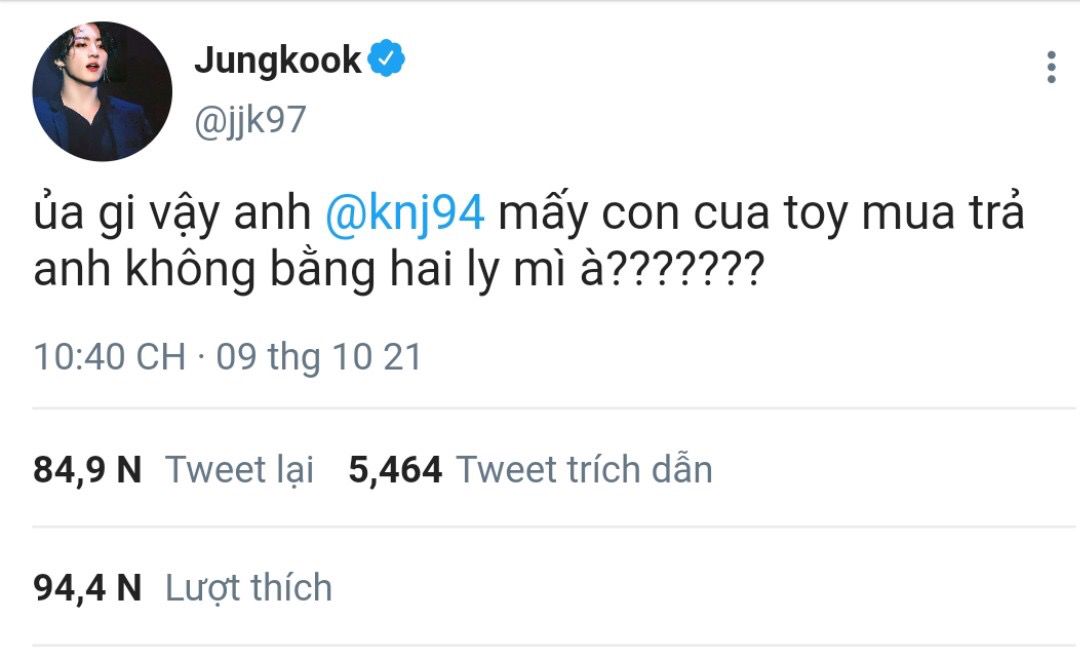1080x650 pixels.
Task: Open the three-dot more options menu
Action: pos(1051,67)
